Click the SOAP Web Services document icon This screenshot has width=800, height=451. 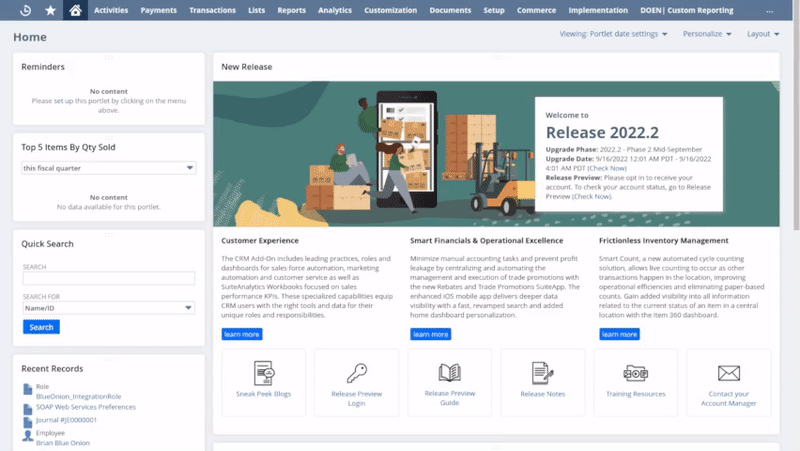pos(28,409)
